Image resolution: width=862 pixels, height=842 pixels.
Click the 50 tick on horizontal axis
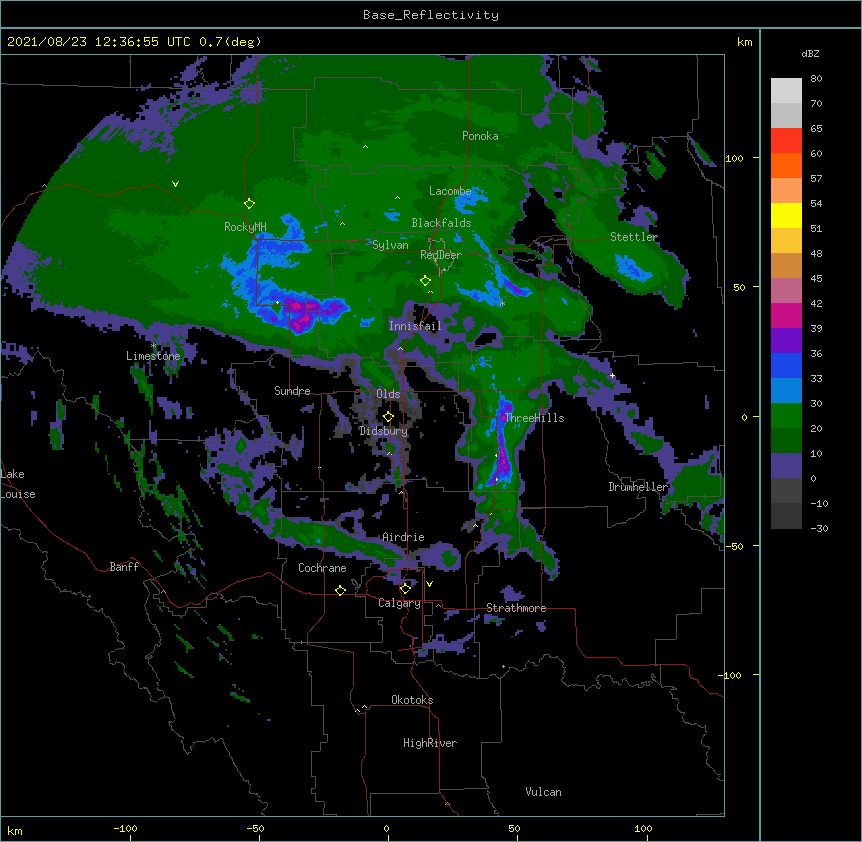point(514,828)
